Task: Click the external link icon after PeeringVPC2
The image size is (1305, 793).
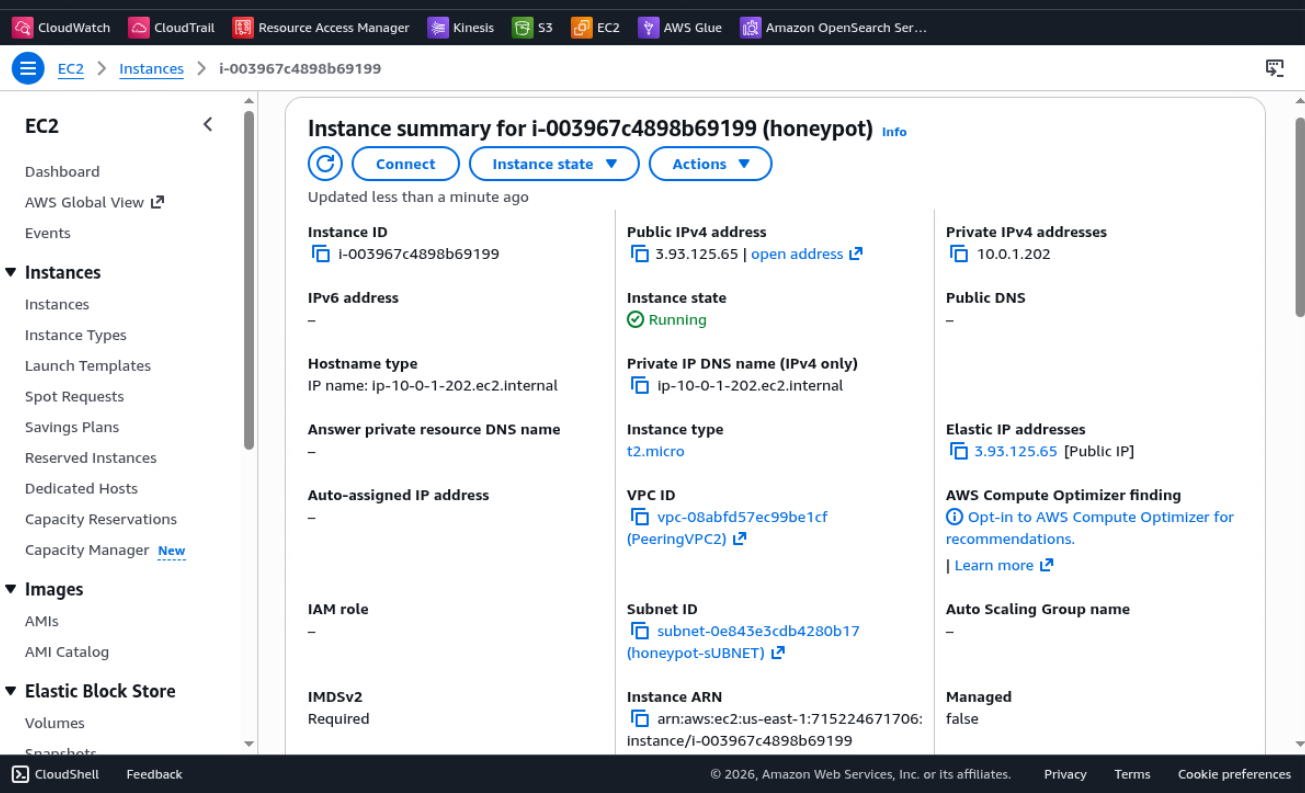Action: tap(740, 539)
